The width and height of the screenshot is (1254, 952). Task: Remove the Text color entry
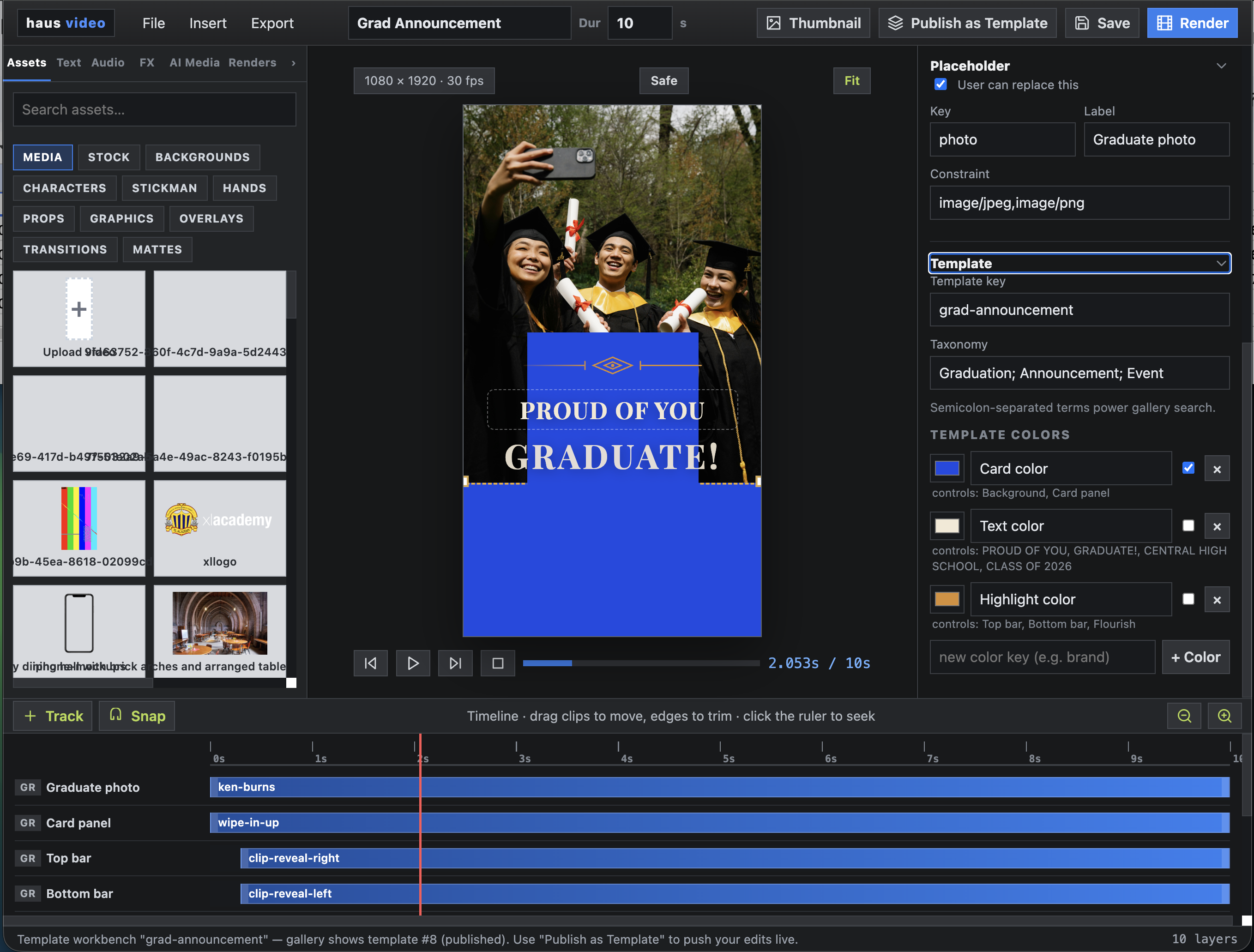(1217, 526)
